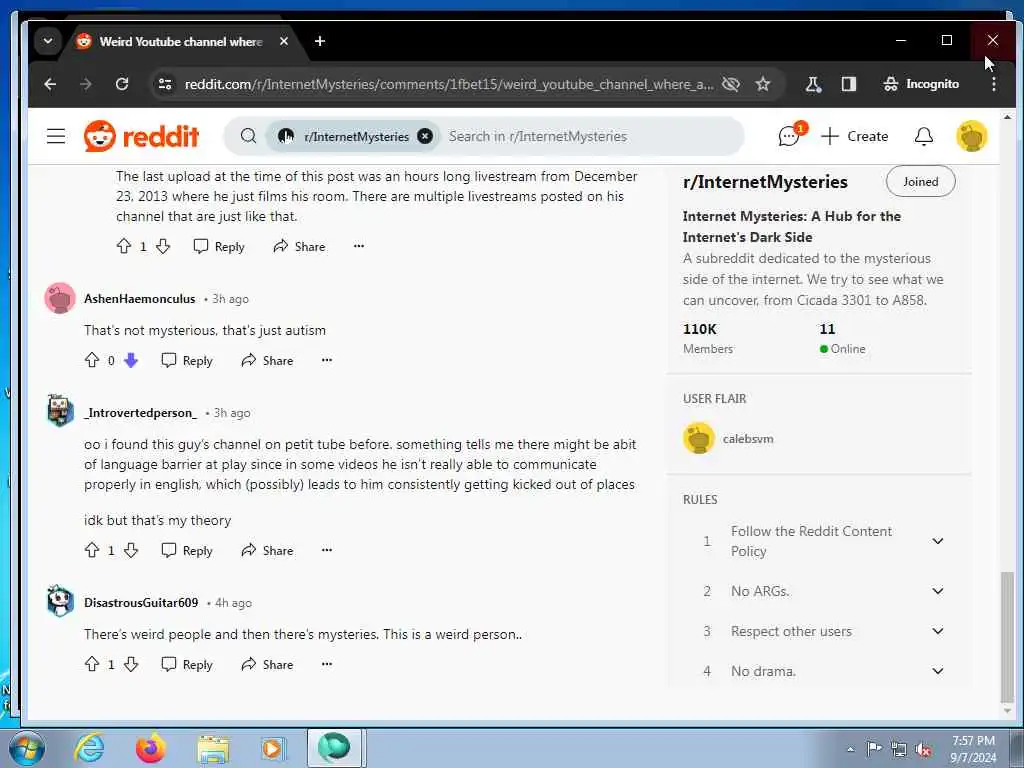Viewport: 1024px width, 768px height.
Task: Open AshenHaemonculus user profile link
Action: (x=139, y=298)
